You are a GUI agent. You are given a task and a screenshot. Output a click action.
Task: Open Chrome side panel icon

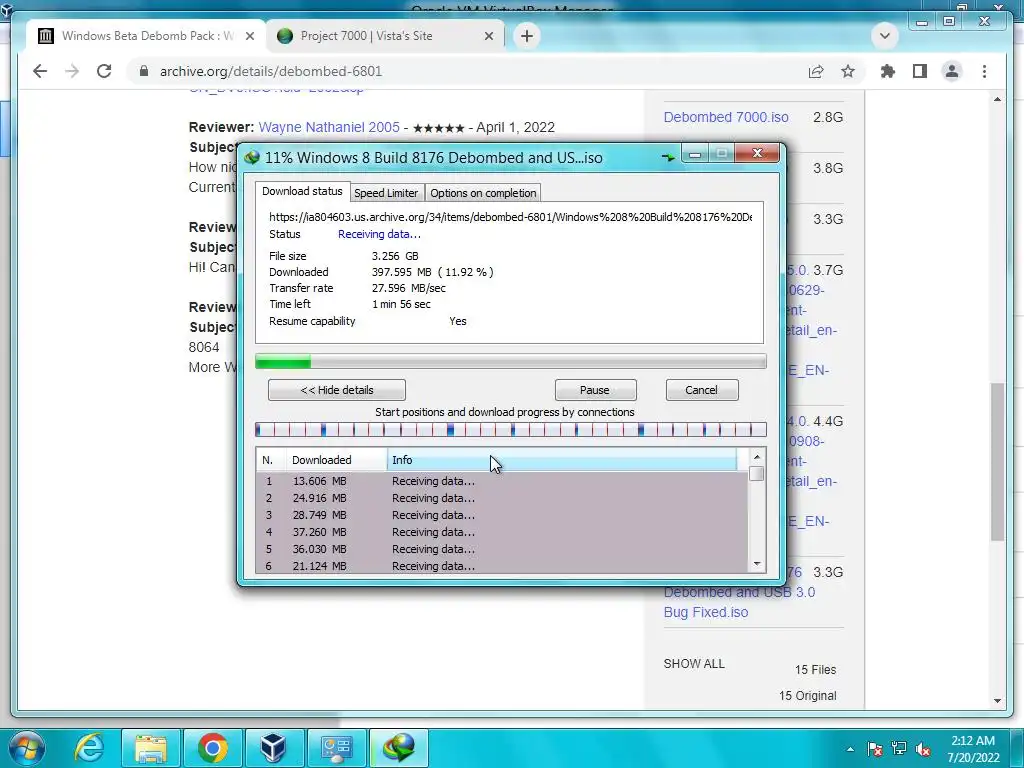[920, 71]
